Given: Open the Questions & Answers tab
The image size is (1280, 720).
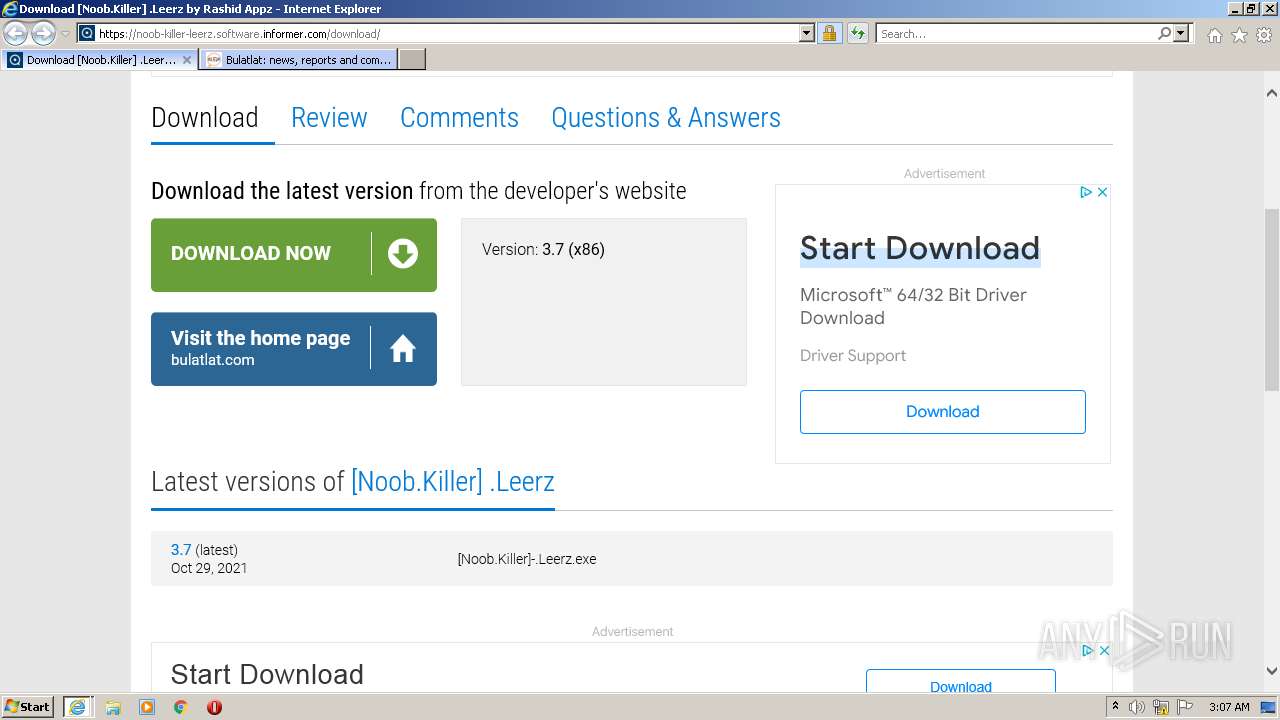Looking at the screenshot, I should click(666, 118).
